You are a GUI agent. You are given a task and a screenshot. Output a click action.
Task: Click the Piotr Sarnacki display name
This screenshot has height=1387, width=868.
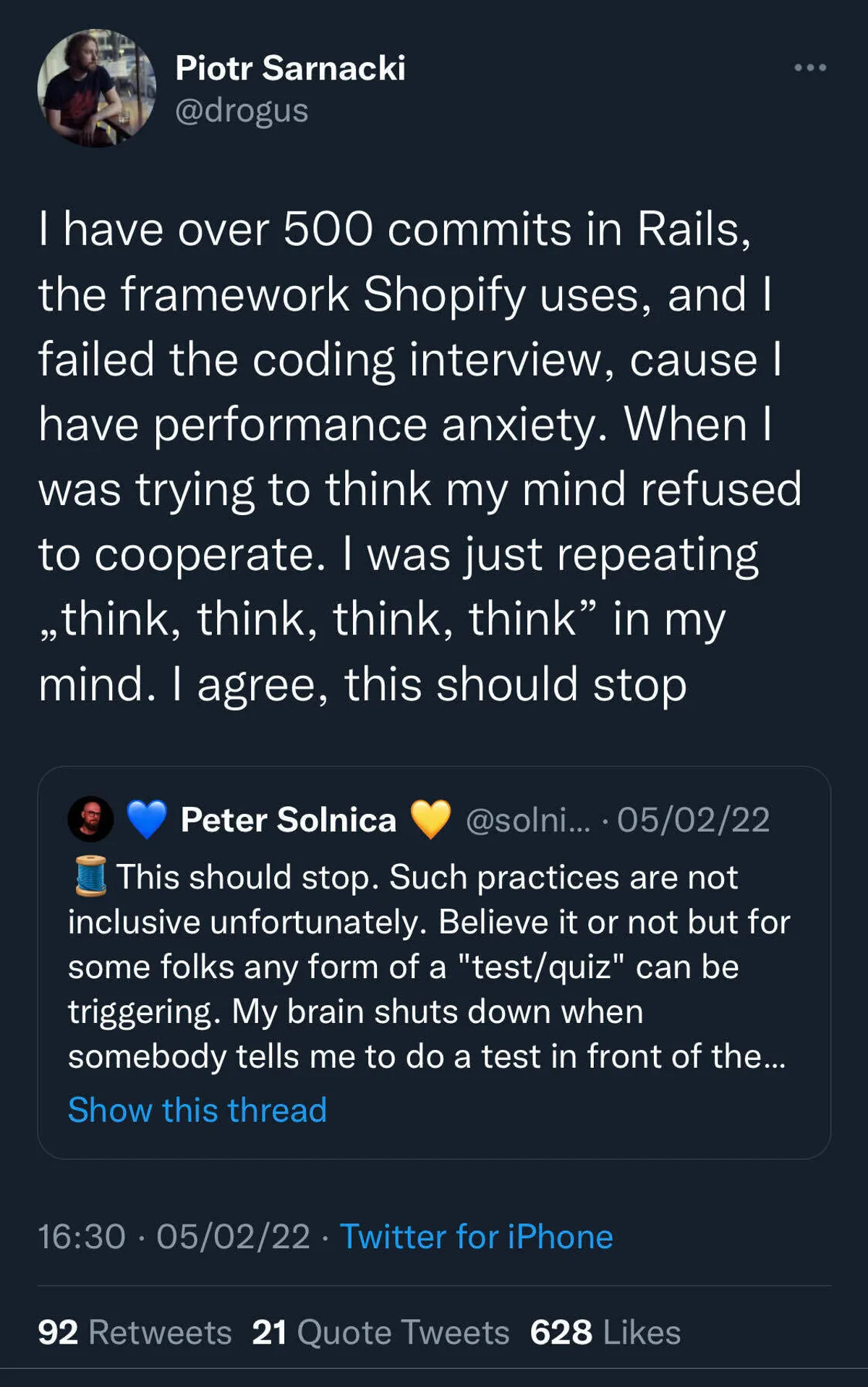[290, 69]
